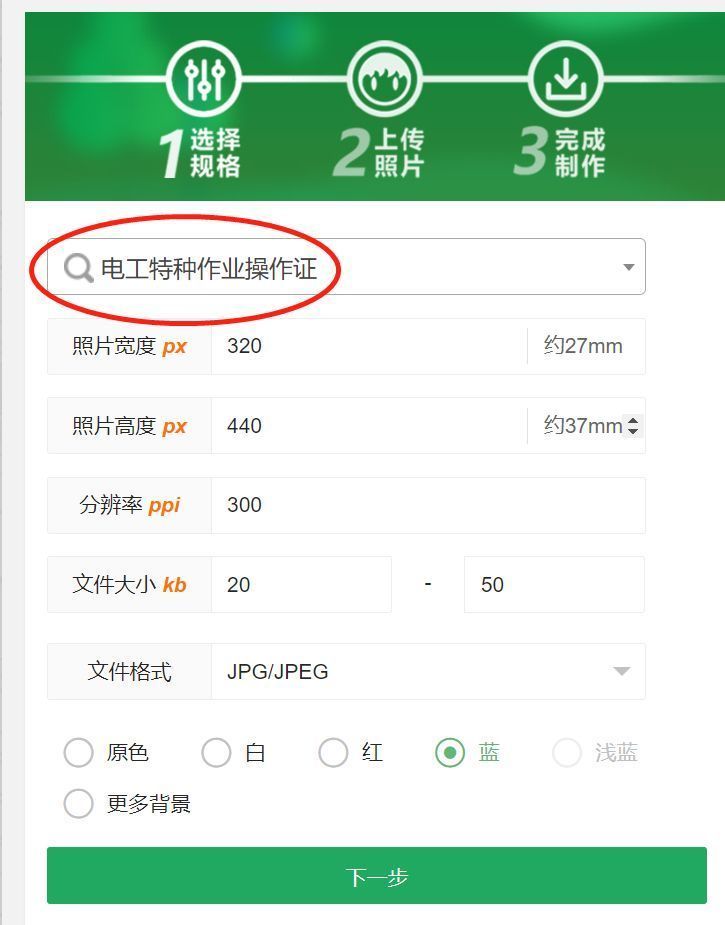Click the search magnifier icon
The width and height of the screenshot is (725, 925).
tap(78, 268)
